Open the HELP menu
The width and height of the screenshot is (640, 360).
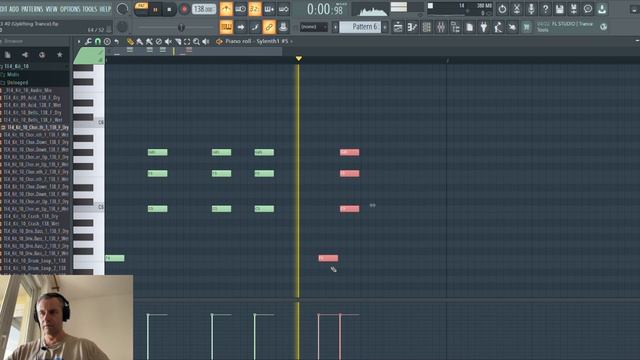coord(105,9)
